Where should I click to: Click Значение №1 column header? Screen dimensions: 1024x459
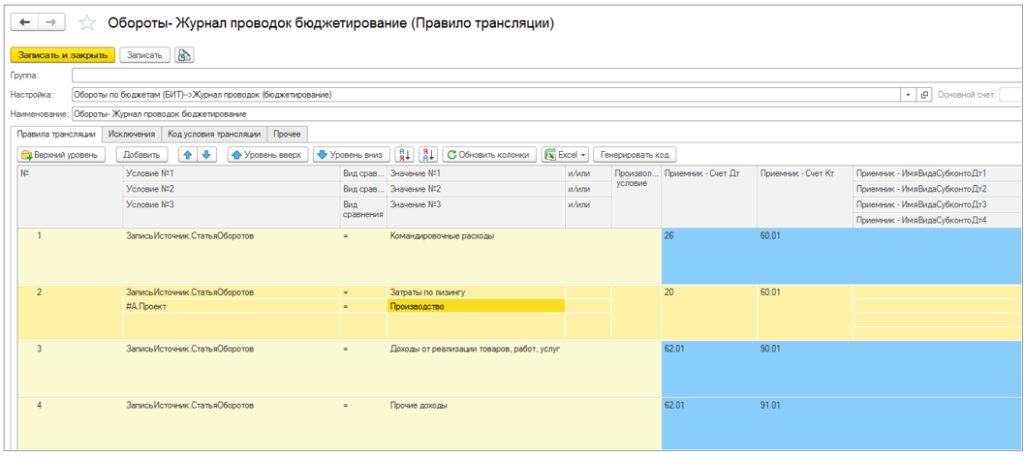(476, 173)
